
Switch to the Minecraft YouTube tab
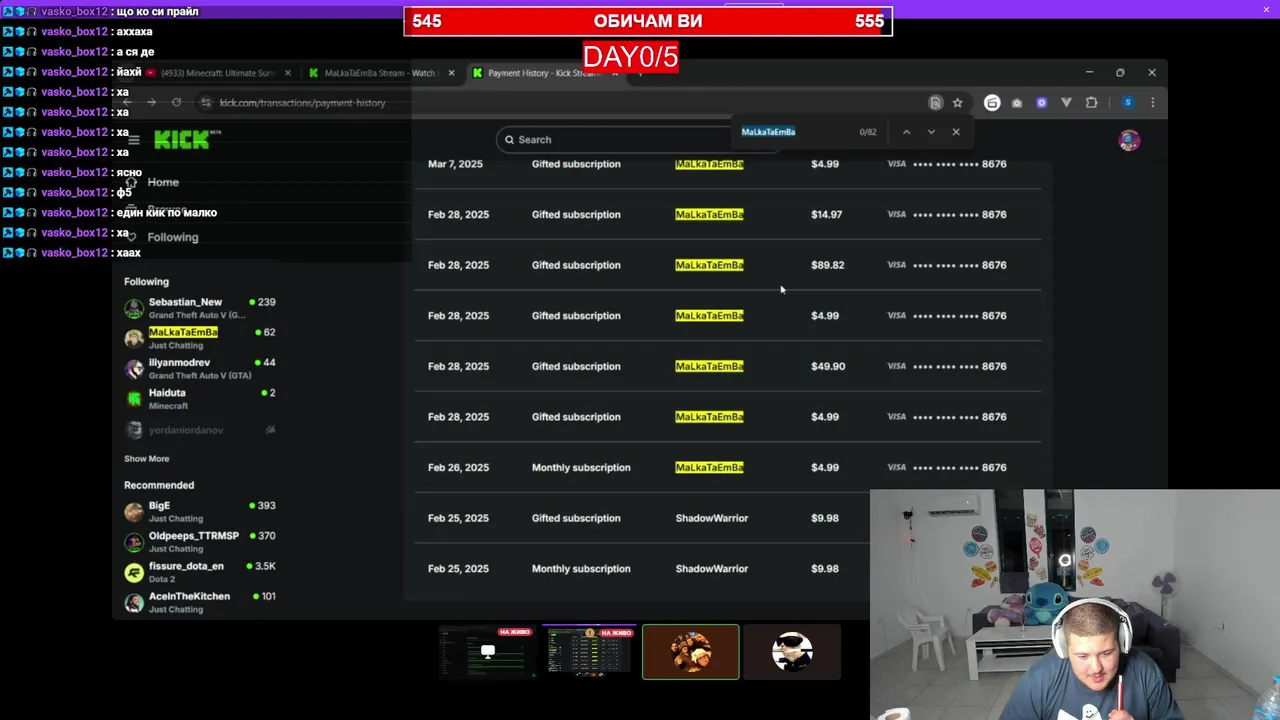click(218, 73)
